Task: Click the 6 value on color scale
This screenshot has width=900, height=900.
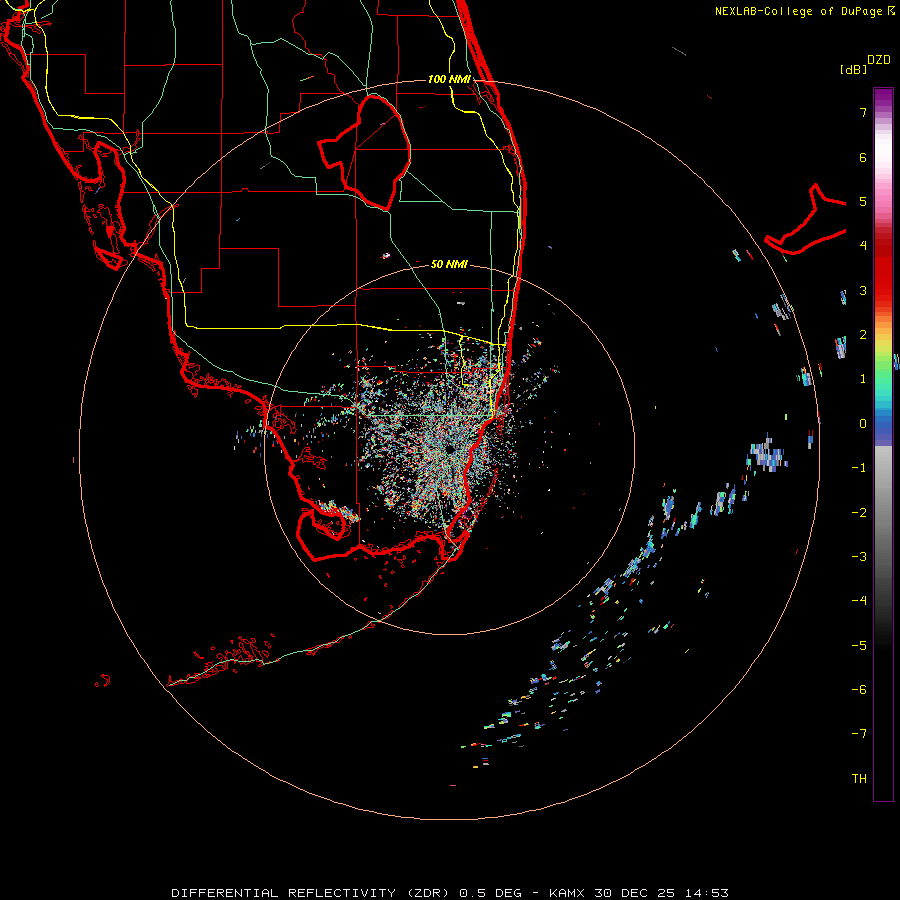Action: [x=863, y=157]
